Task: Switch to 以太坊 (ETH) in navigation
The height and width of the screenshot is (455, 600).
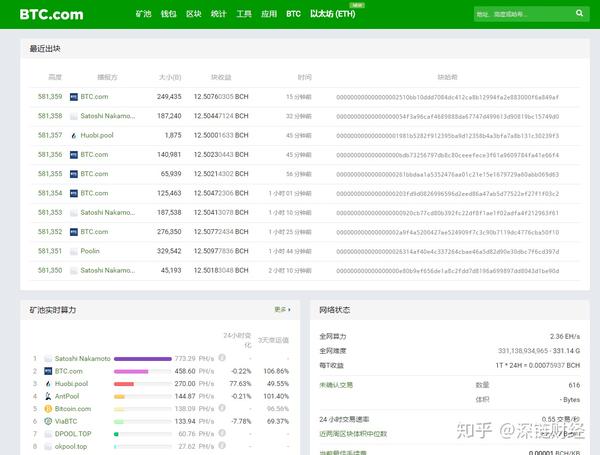Action: 333,14
